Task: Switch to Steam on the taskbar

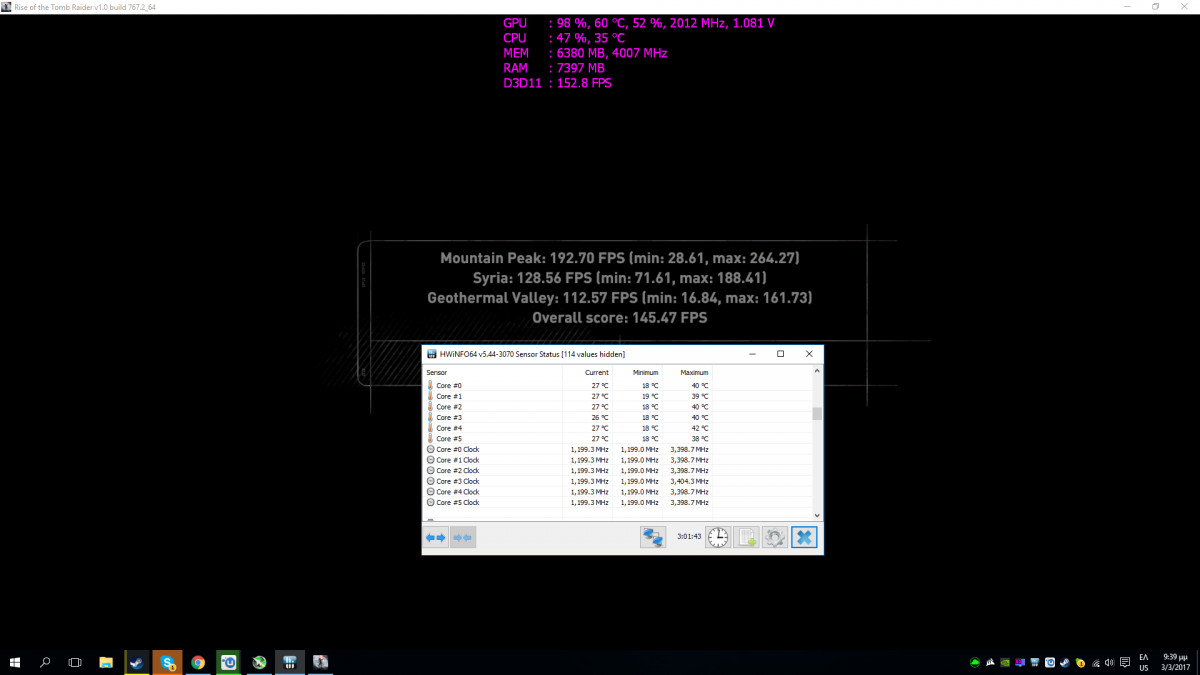Action: 137,662
